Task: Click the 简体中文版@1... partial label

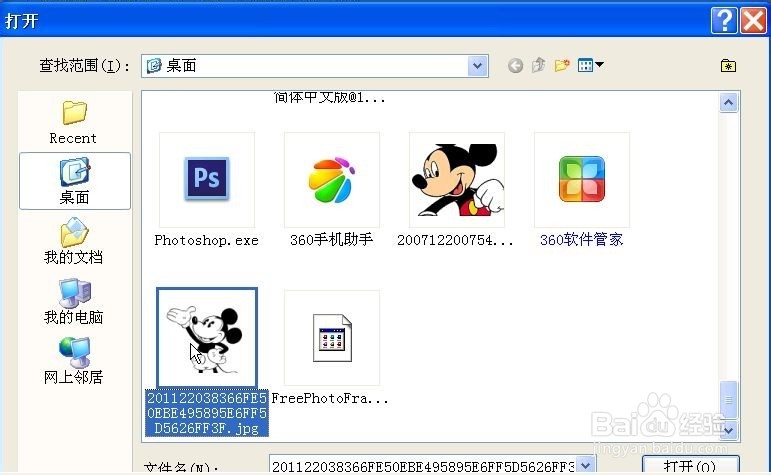Action: (x=329, y=97)
